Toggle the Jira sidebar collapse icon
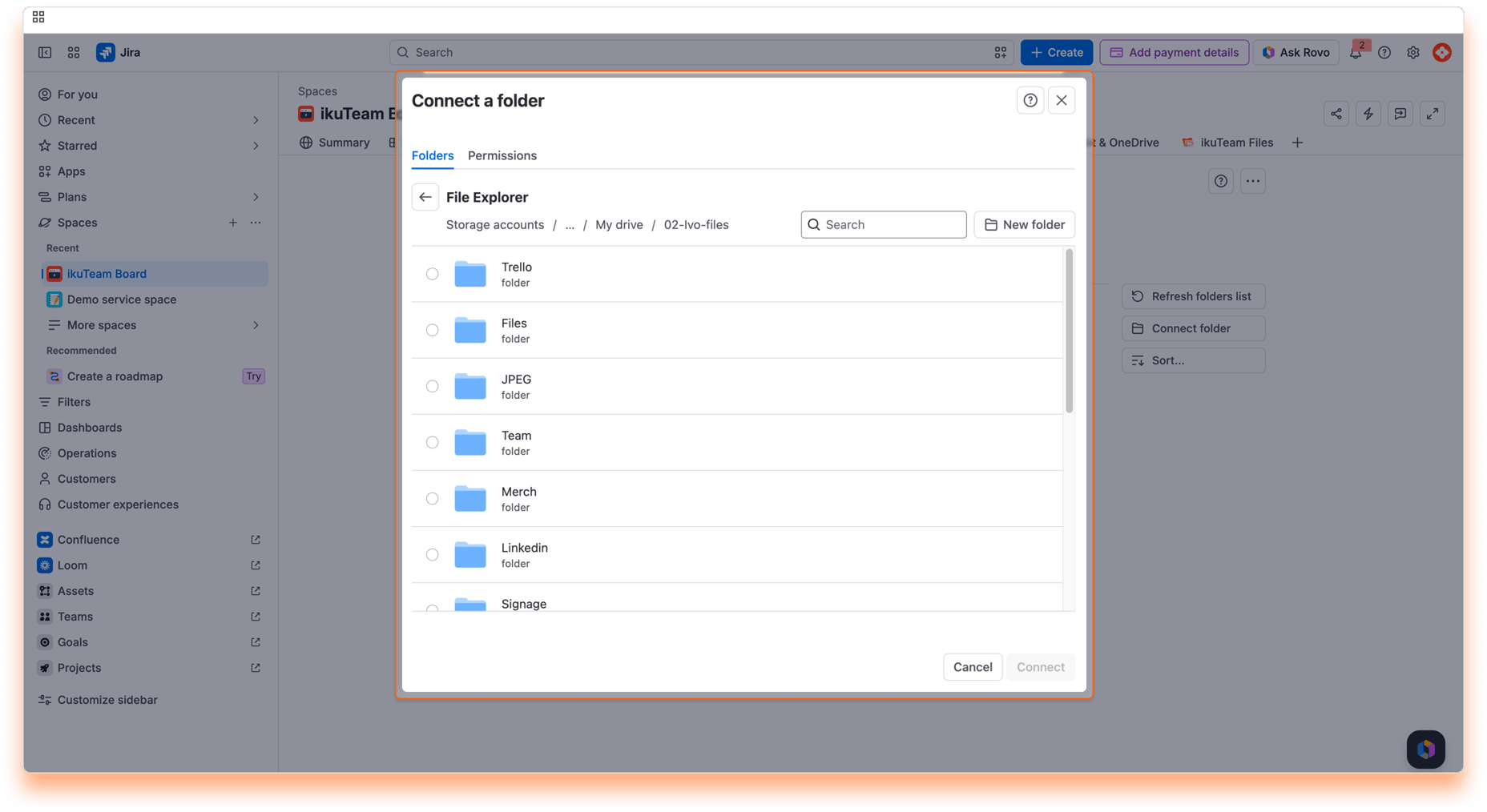Image resolution: width=1487 pixels, height=812 pixels. [45, 52]
